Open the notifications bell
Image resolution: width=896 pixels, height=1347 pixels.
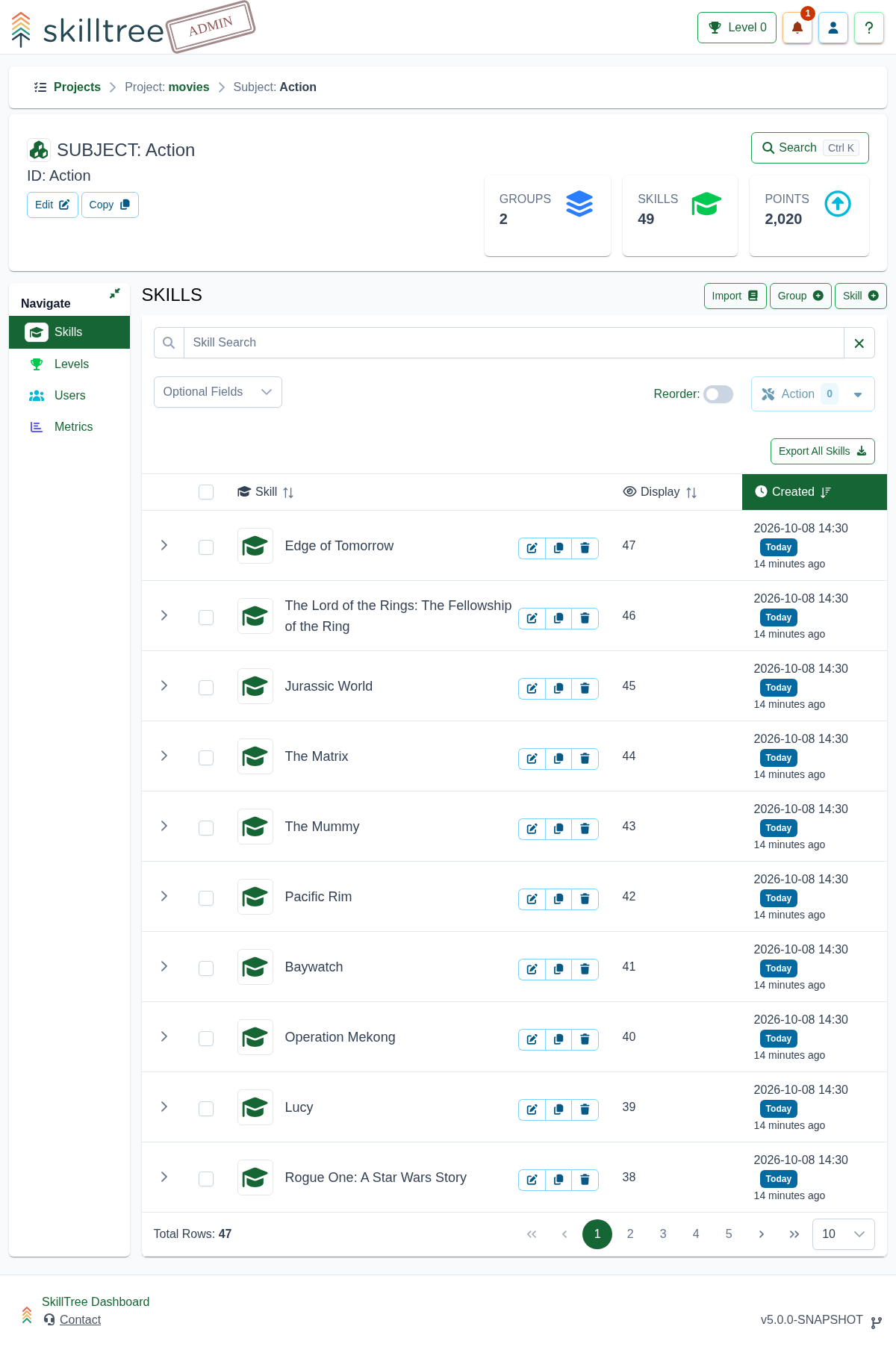point(797,28)
